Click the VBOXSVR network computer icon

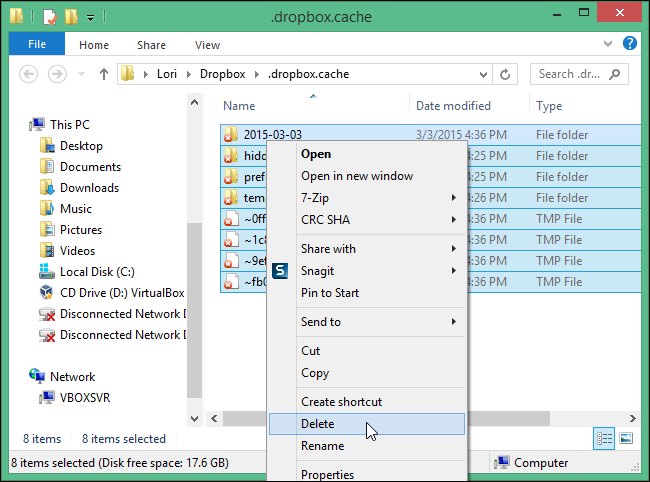(47, 398)
